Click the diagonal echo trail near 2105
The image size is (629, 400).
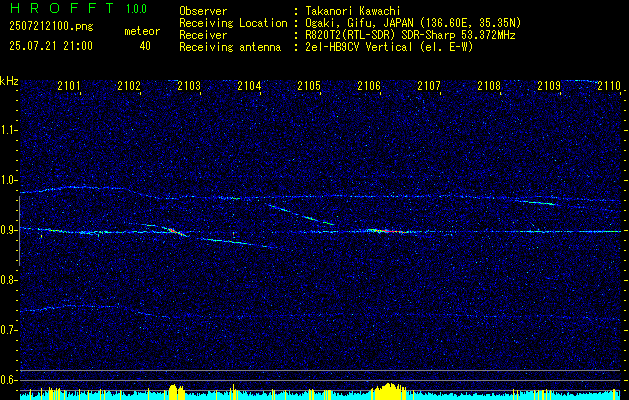(300, 215)
